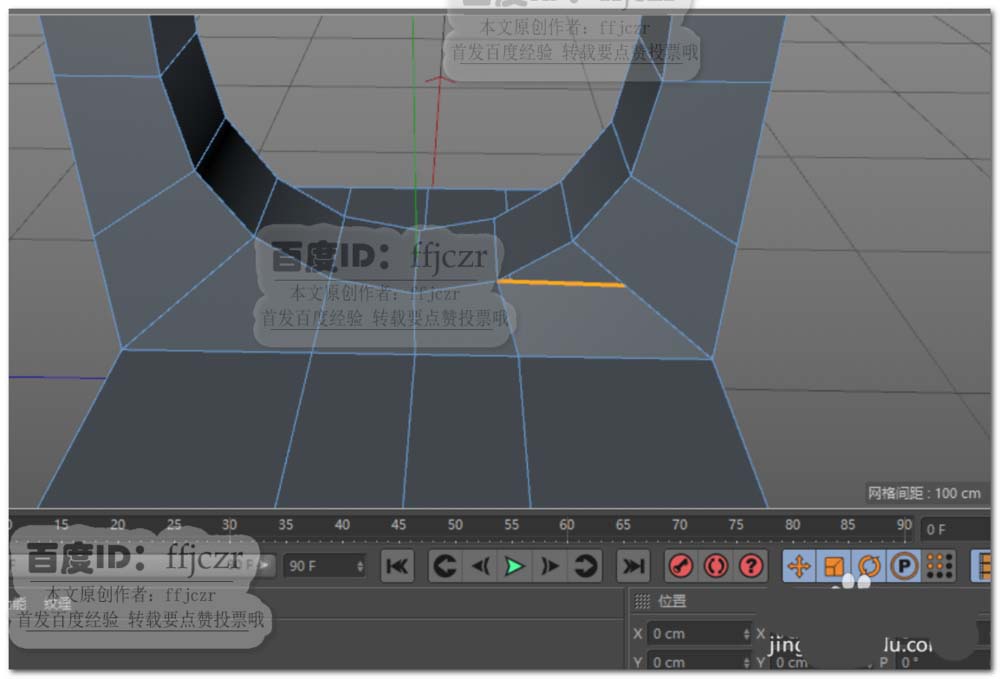Click frame 60 on the timeline ruler
Image resolution: width=1000 pixels, height=679 pixels.
point(566,525)
